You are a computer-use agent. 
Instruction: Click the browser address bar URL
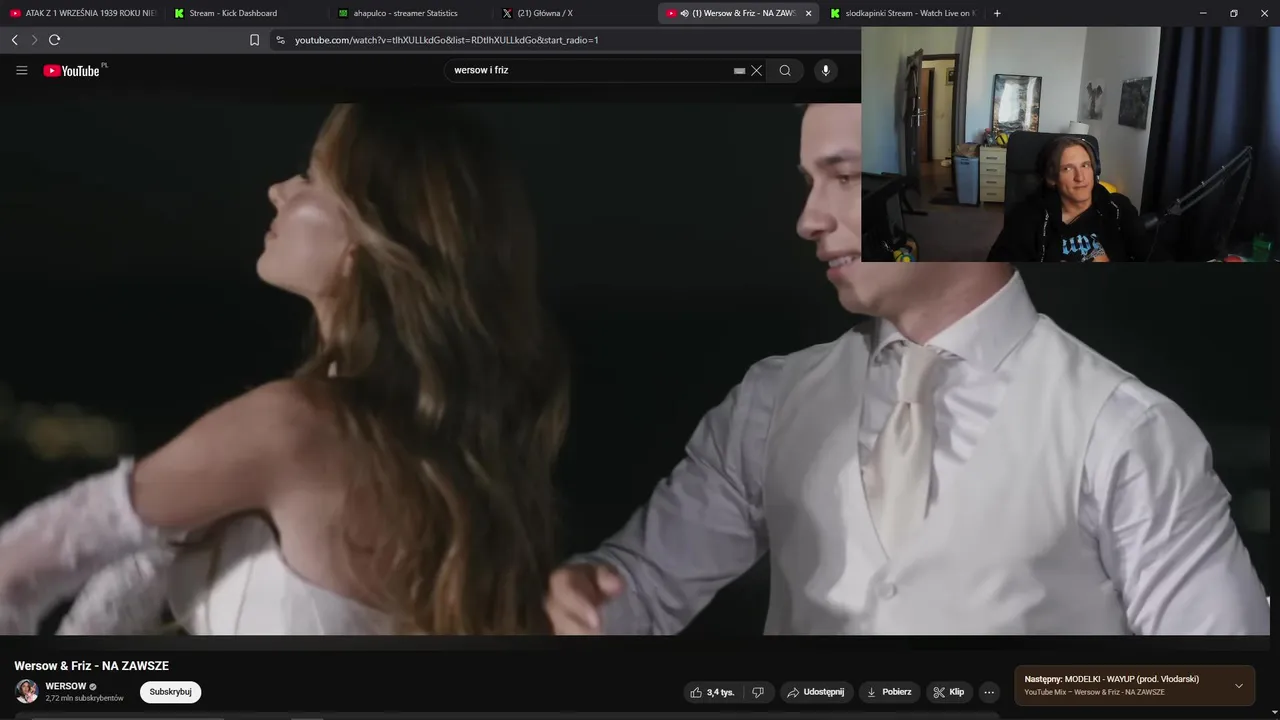[446, 40]
